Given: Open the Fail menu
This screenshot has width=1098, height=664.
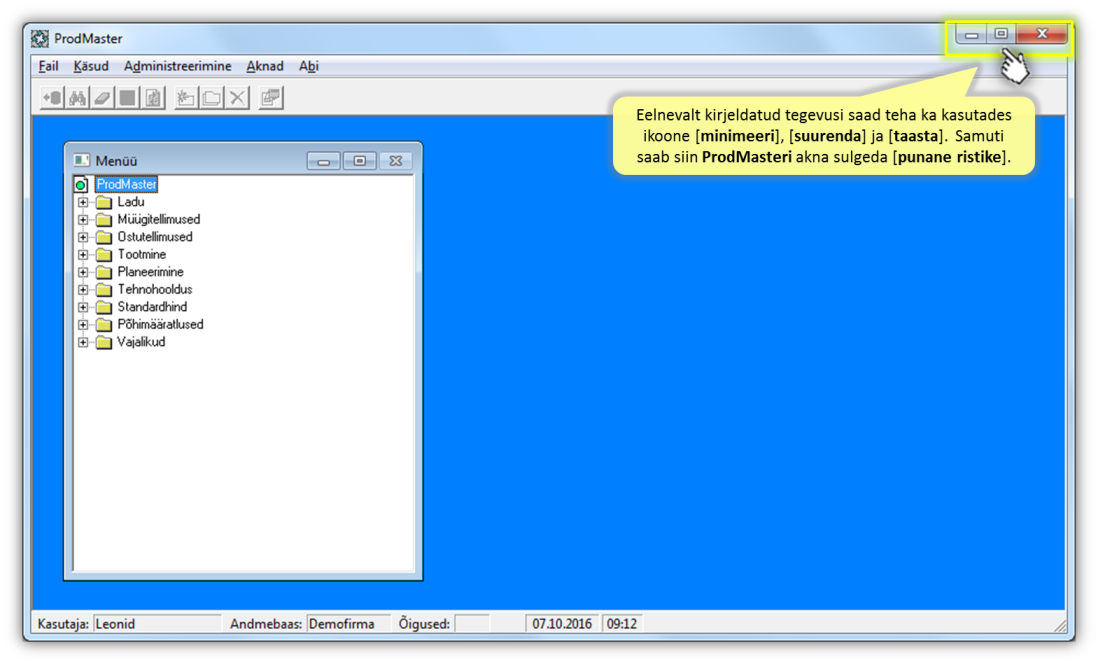Looking at the screenshot, I should [x=48, y=66].
